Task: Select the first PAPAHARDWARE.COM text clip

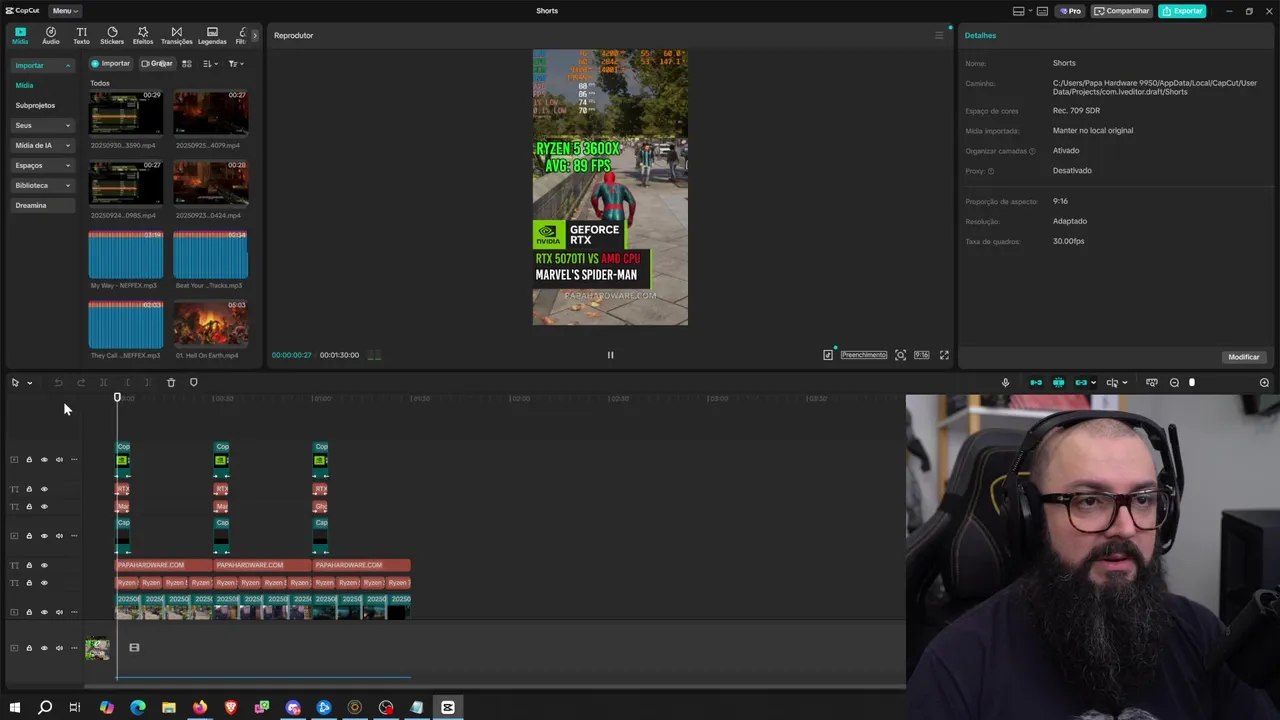Action: 165,565
